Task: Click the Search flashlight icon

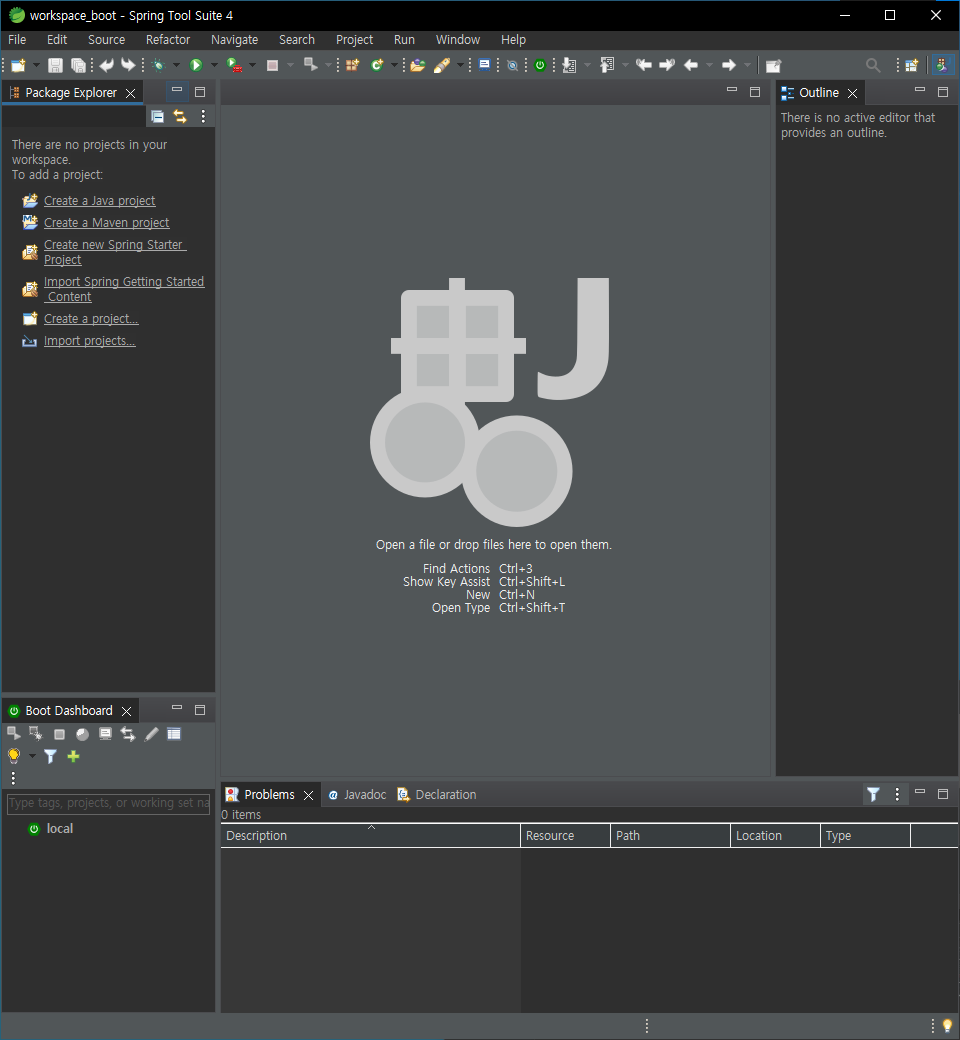Action: pyautogui.click(x=442, y=65)
